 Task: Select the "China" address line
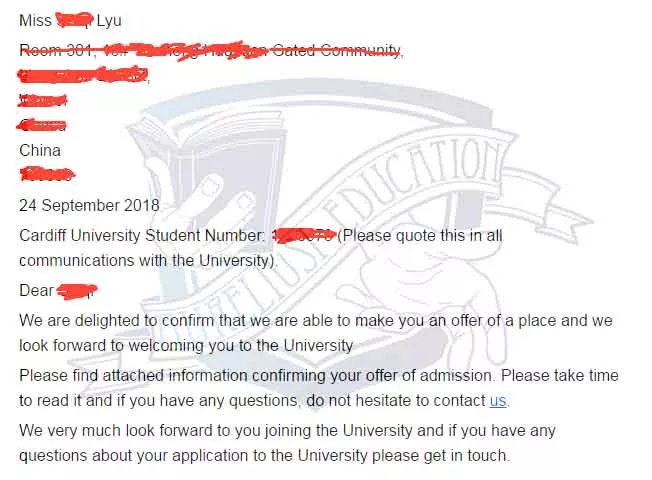[x=40, y=151]
